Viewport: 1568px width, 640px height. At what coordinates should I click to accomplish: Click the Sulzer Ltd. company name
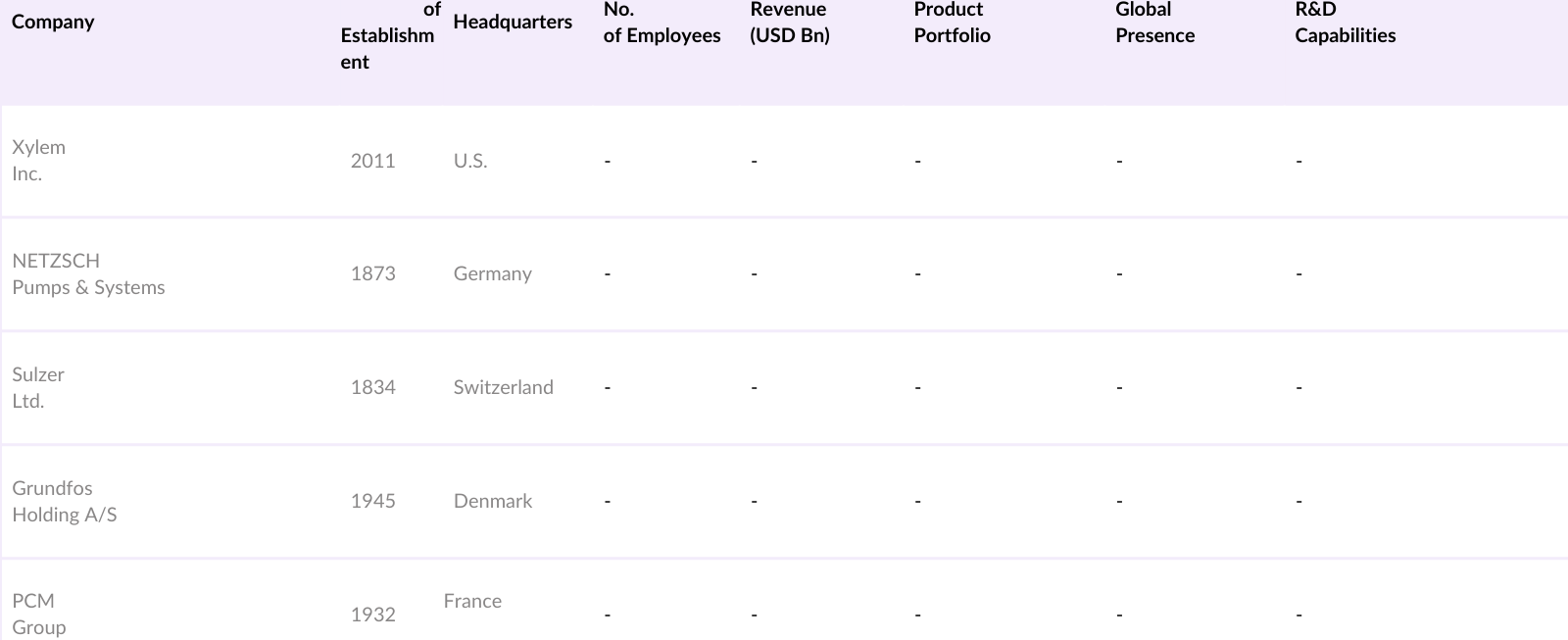pos(38,388)
